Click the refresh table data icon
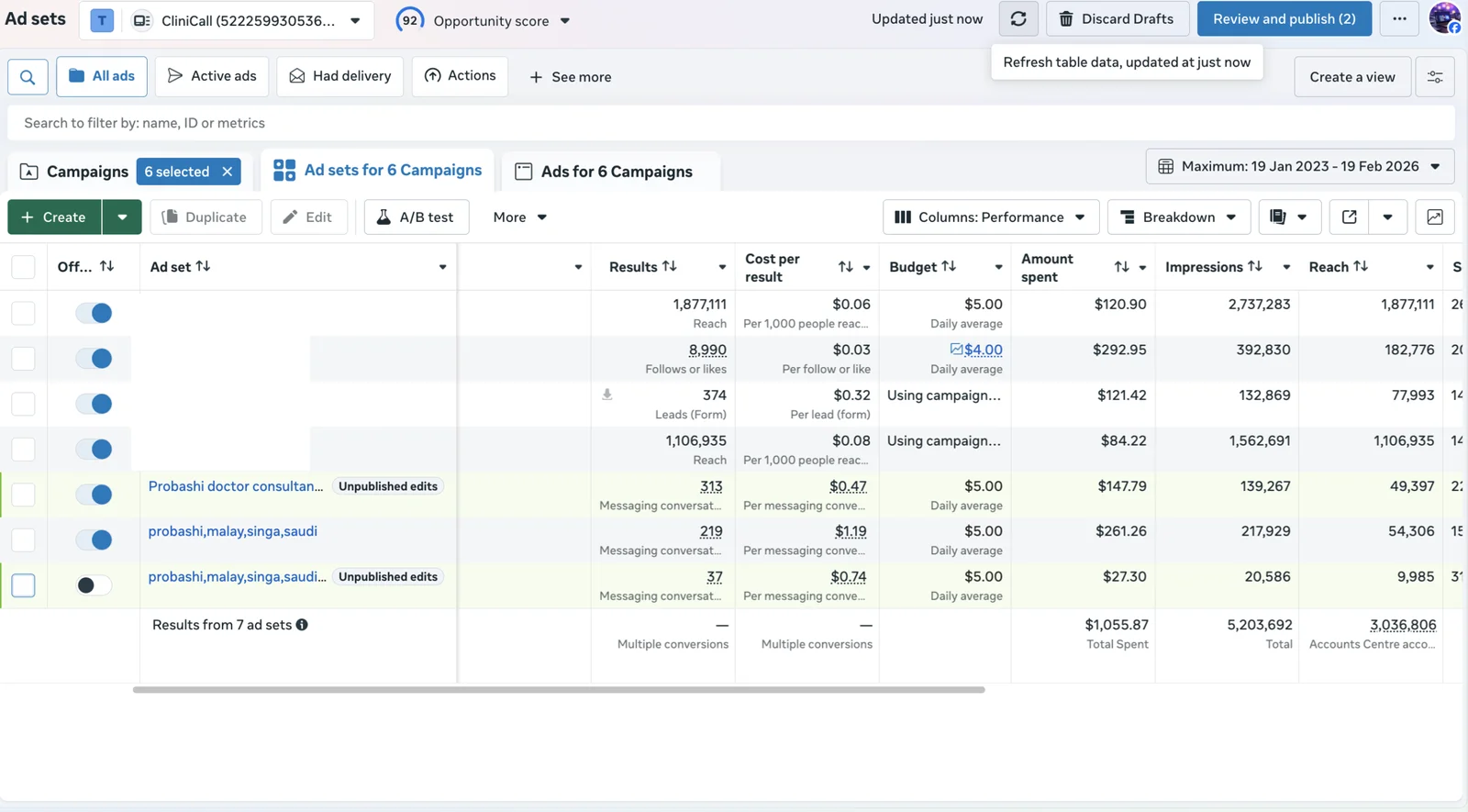 tap(1018, 19)
